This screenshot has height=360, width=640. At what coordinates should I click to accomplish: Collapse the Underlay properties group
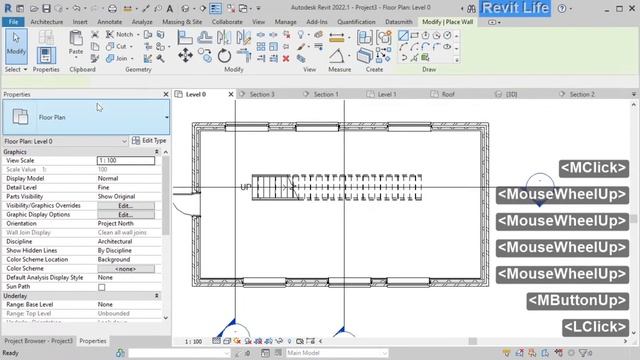click(x=157, y=296)
